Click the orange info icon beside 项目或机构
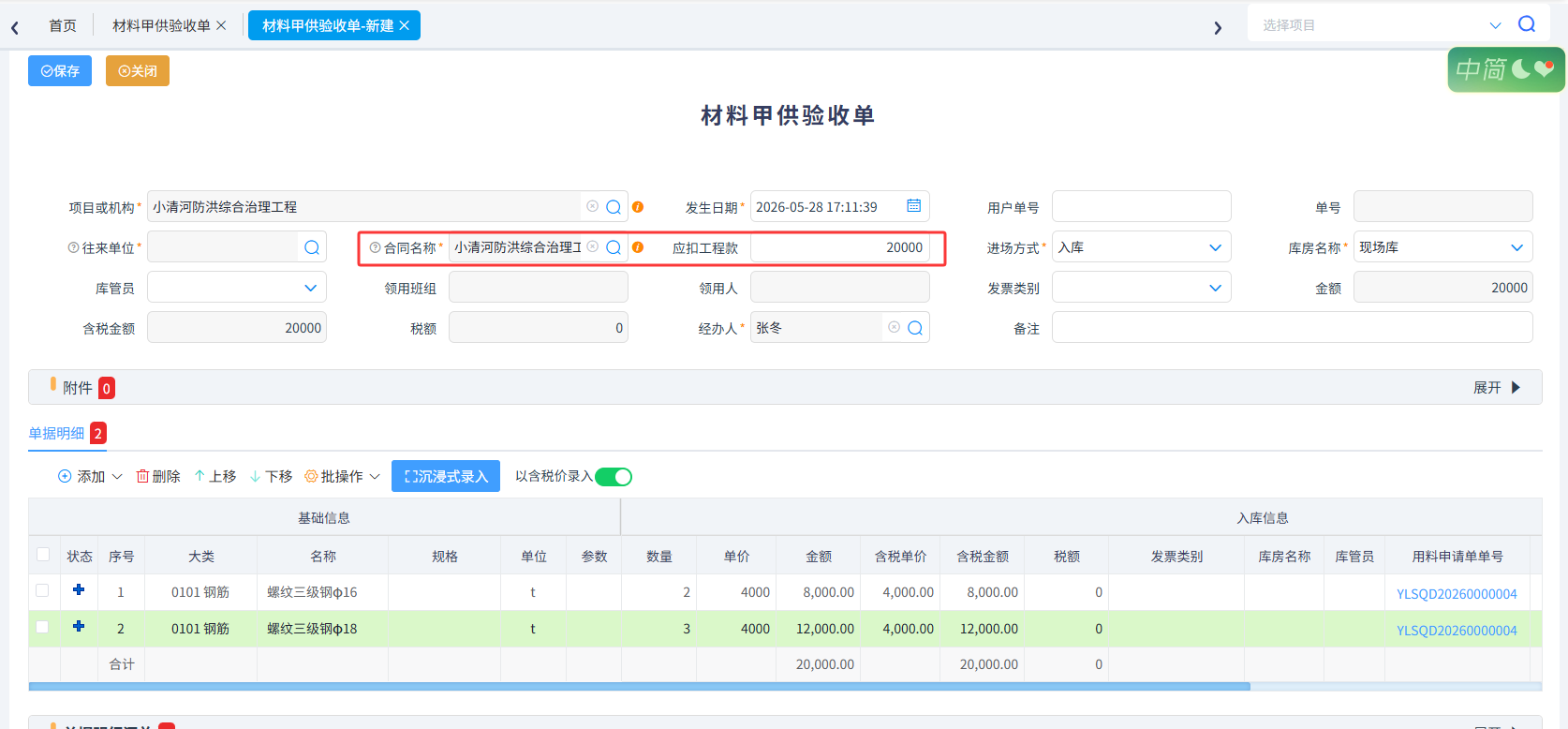Image resolution: width=1568 pixels, height=729 pixels. coord(638,207)
